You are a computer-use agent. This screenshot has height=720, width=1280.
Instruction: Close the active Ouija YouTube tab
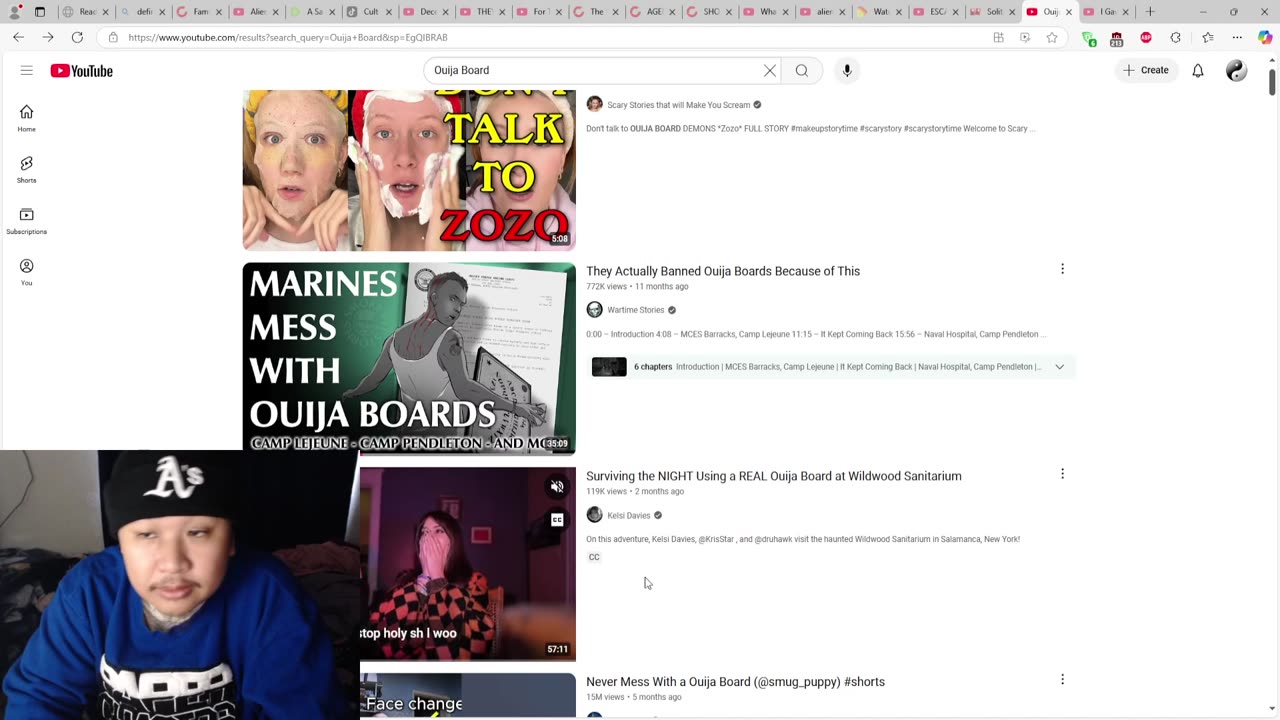1068,12
